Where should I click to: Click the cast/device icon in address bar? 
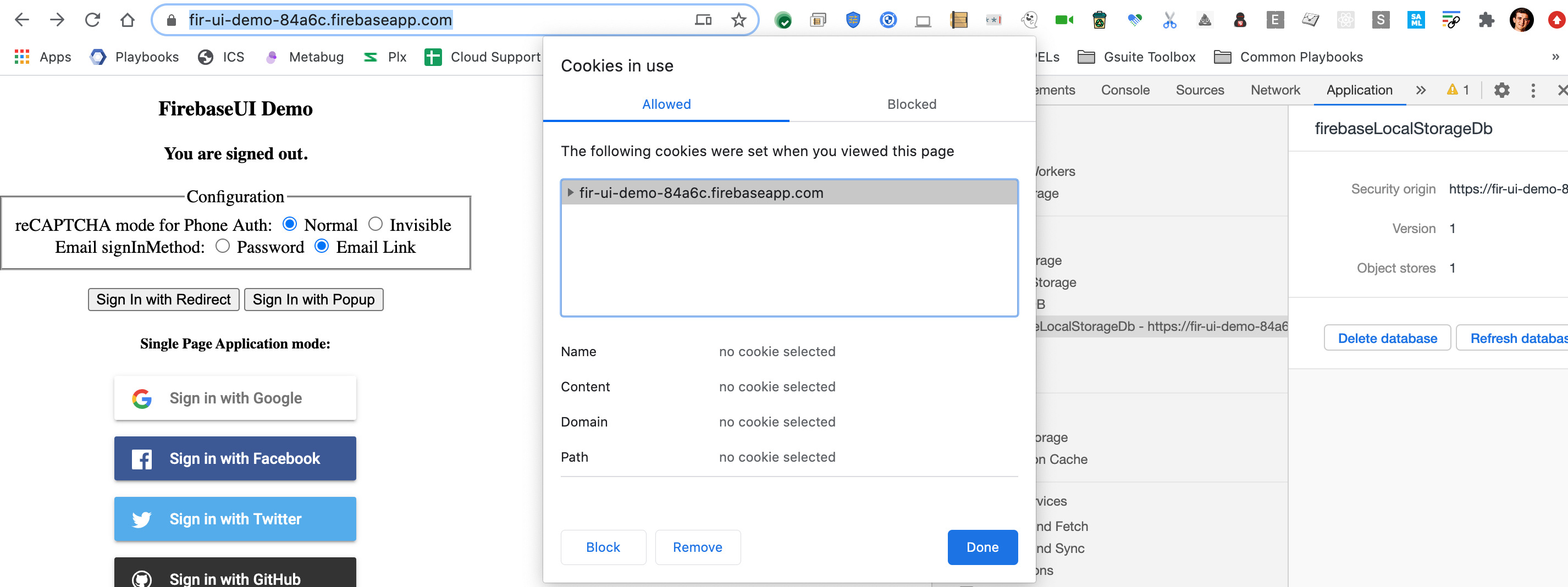(703, 20)
